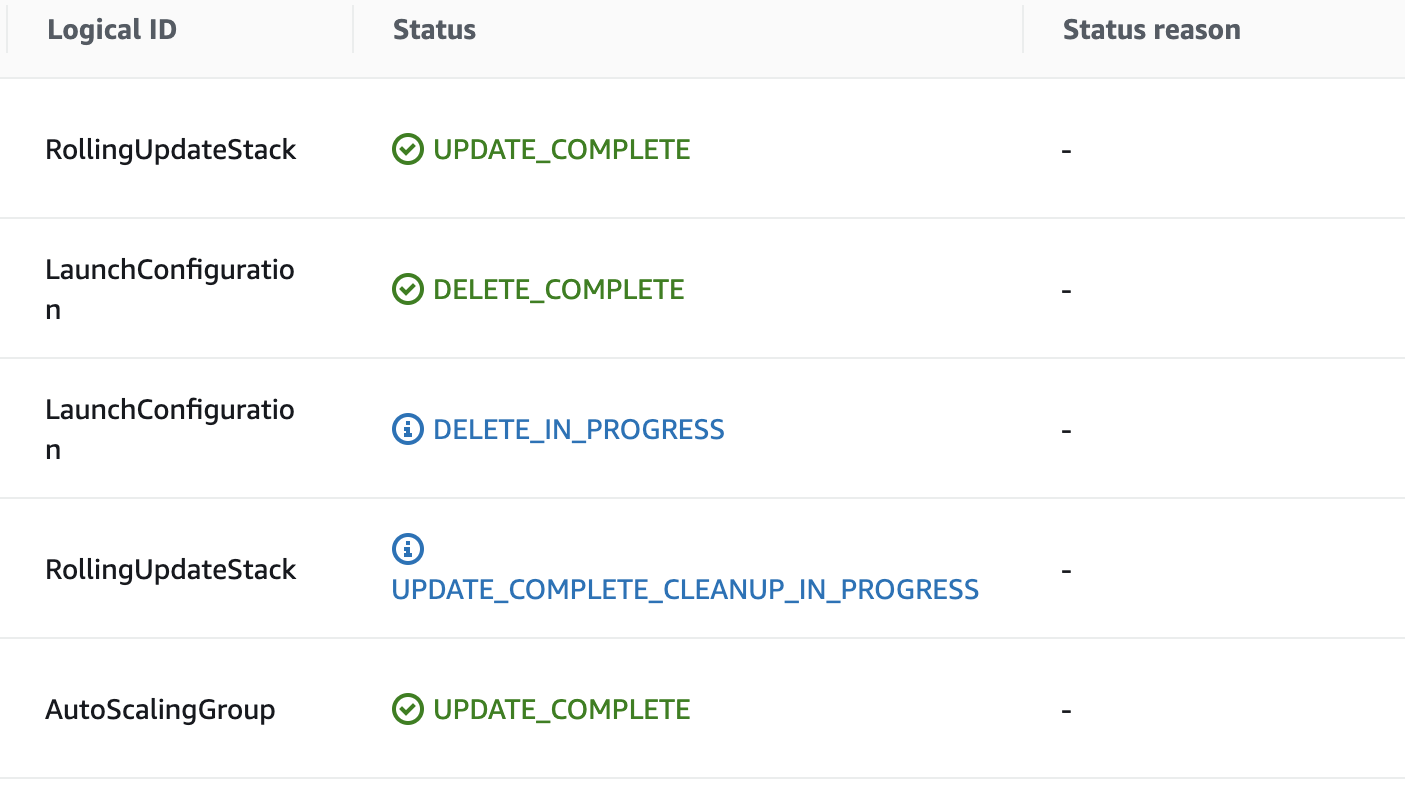Click the status reason dash for AutoScalingGroup
1405x792 pixels.
(x=1067, y=711)
